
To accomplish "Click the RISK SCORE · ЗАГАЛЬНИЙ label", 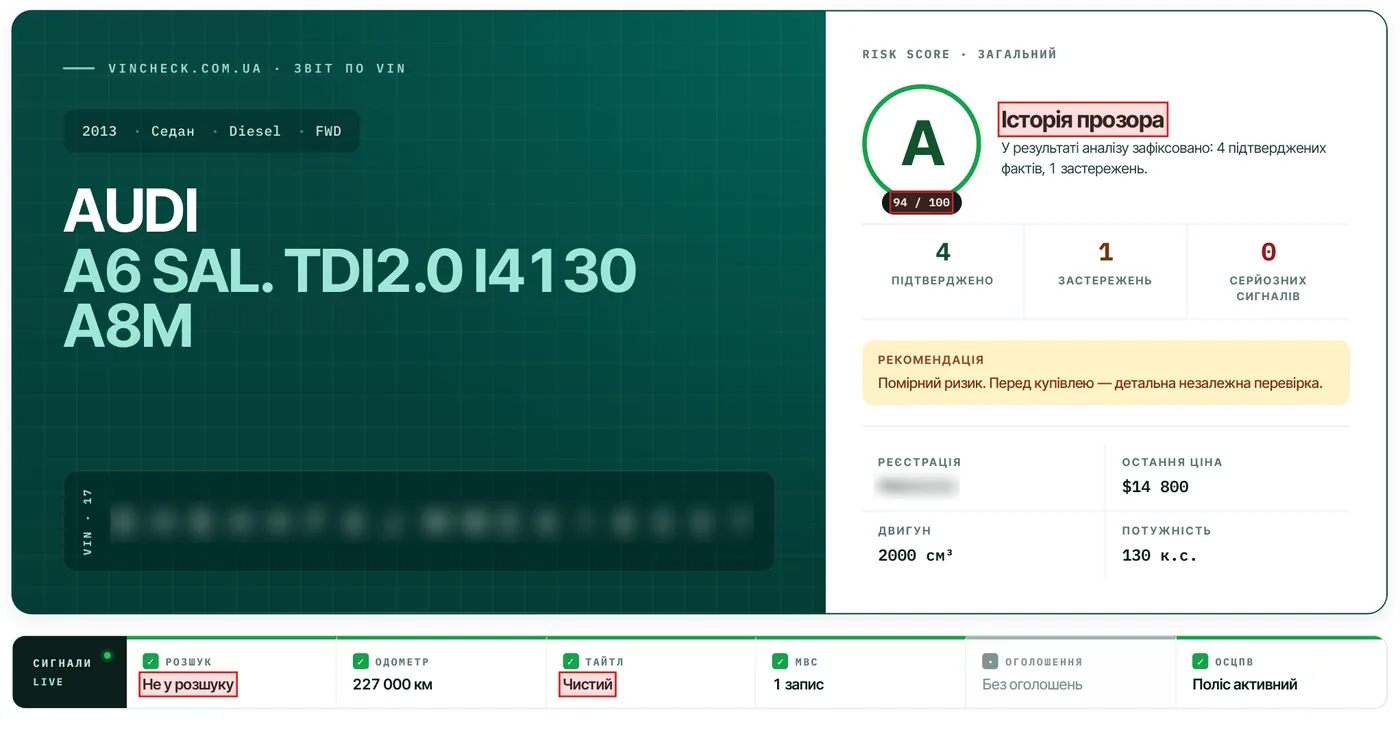I will click(x=959, y=54).
